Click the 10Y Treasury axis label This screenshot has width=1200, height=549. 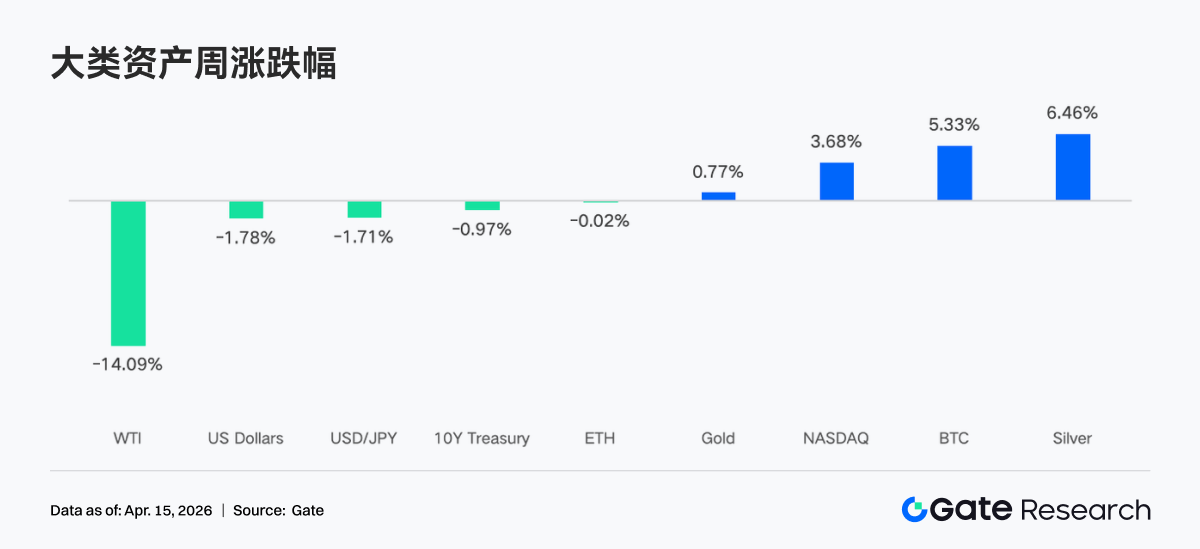pos(482,438)
